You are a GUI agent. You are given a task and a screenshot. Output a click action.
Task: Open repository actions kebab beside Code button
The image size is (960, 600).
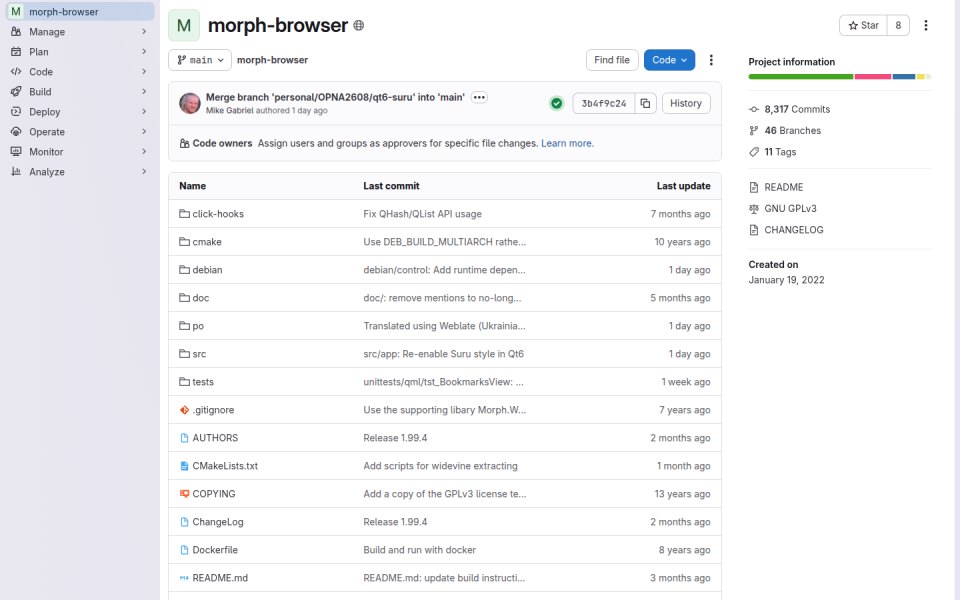pos(711,60)
